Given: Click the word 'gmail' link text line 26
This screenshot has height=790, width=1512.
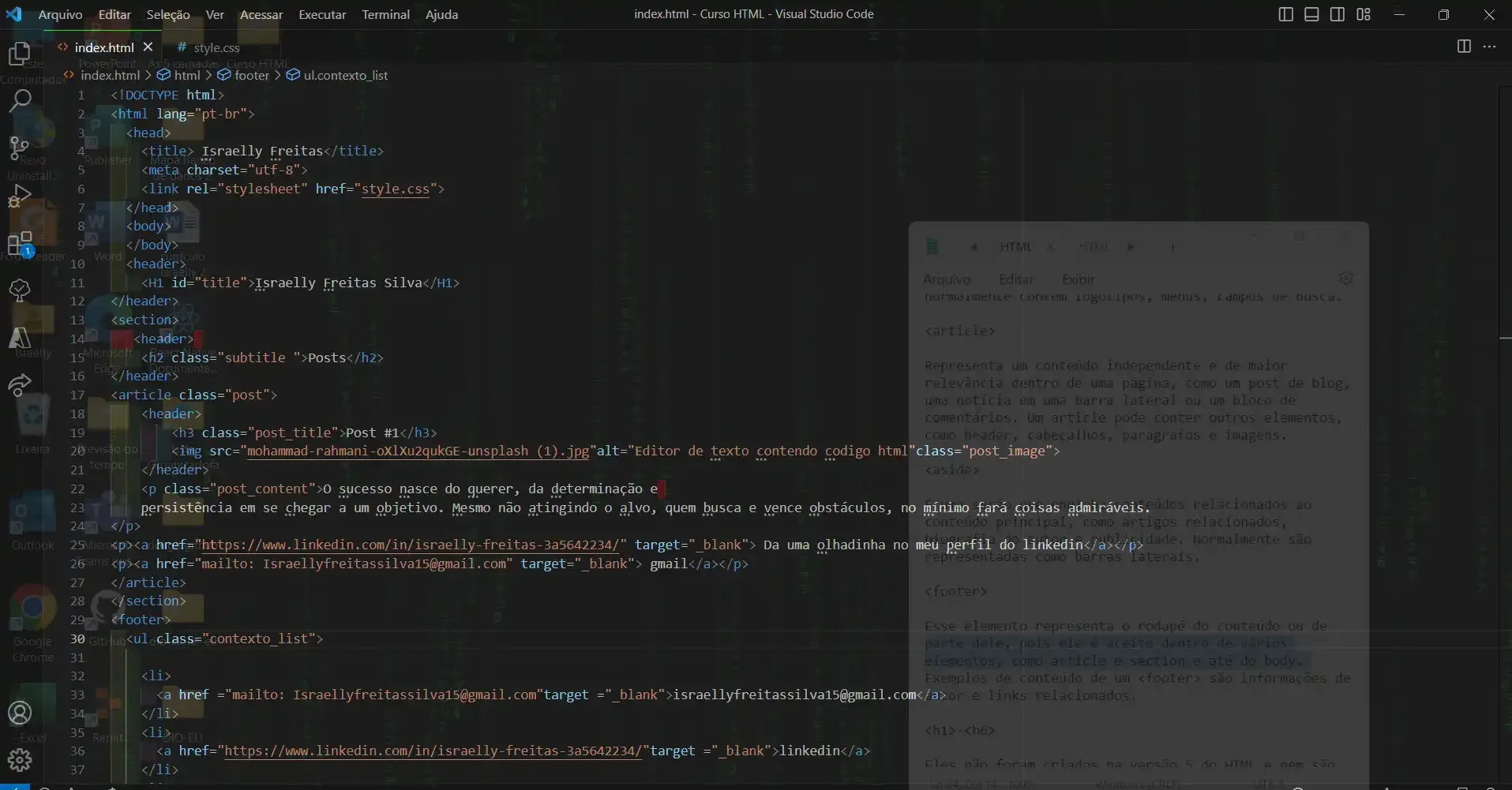Looking at the screenshot, I should tap(669, 563).
